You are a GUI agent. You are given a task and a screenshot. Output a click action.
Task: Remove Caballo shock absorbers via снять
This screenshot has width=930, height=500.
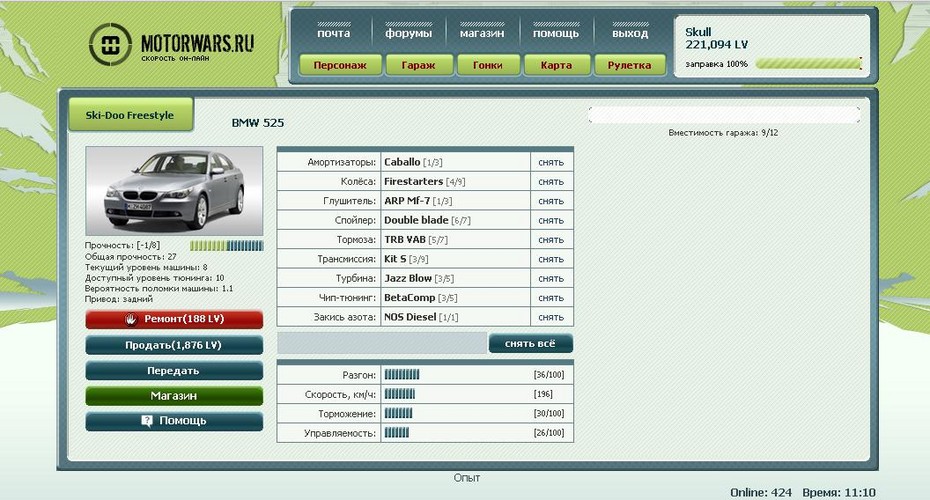click(x=551, y=163)
